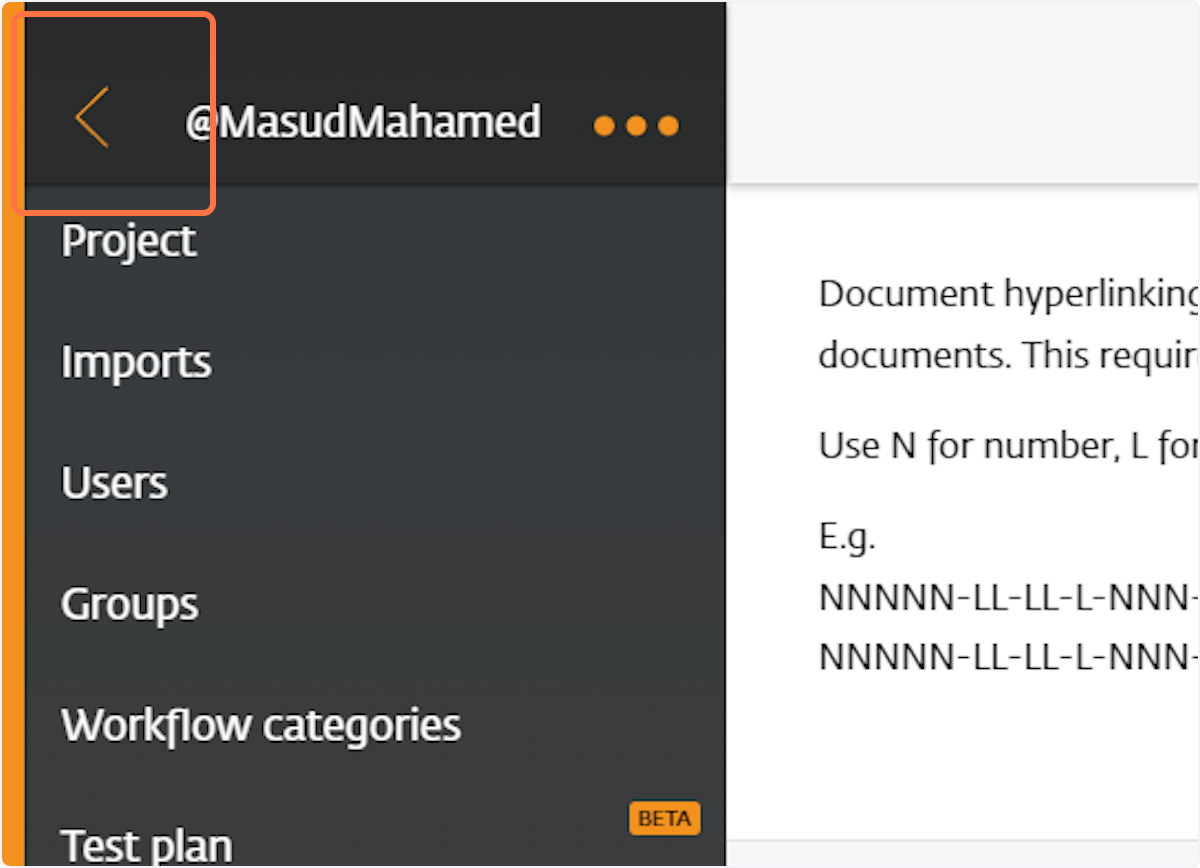Screen dimensions: 1200x868
Task: Open Workflow categories settings
Action: [x=261, y=725]
